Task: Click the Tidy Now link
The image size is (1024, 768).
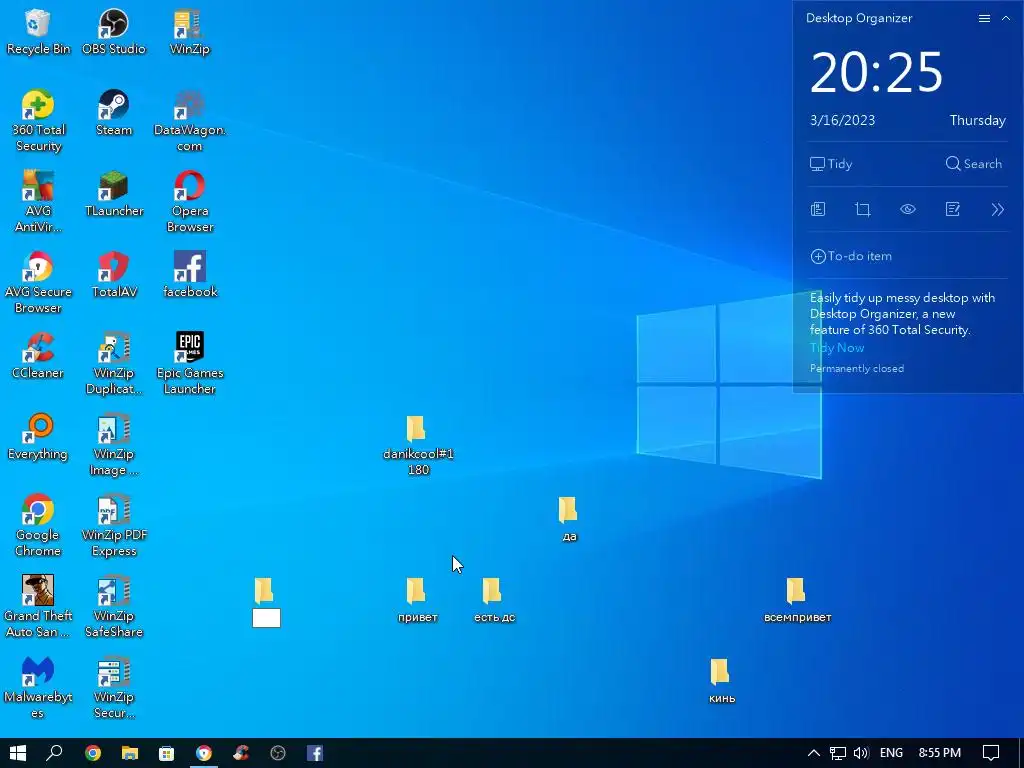Action: [837, 347]
